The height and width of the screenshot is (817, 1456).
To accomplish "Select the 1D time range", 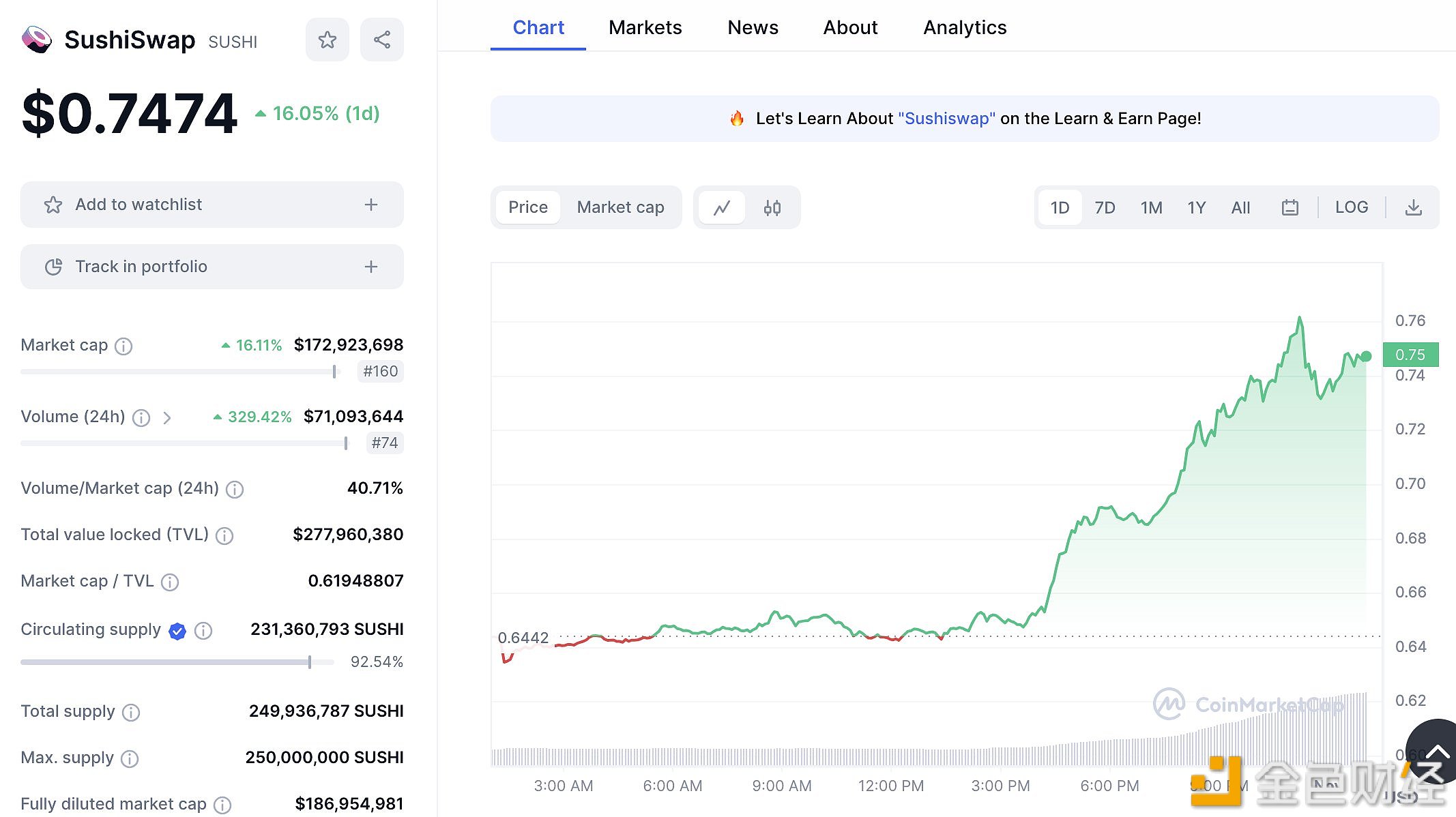I will tap(1060, 207).
